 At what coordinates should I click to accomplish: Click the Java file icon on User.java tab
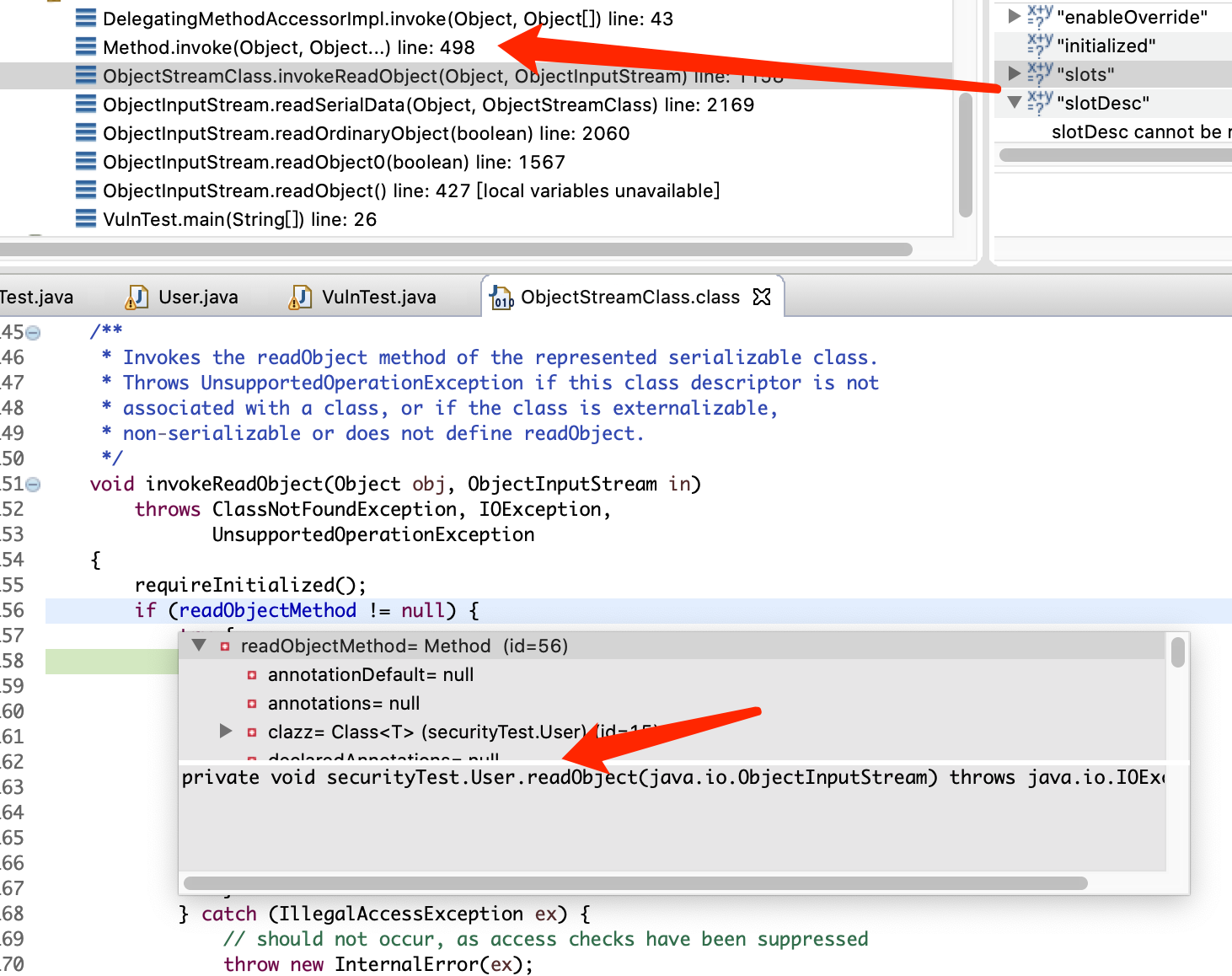pos(137,297)
